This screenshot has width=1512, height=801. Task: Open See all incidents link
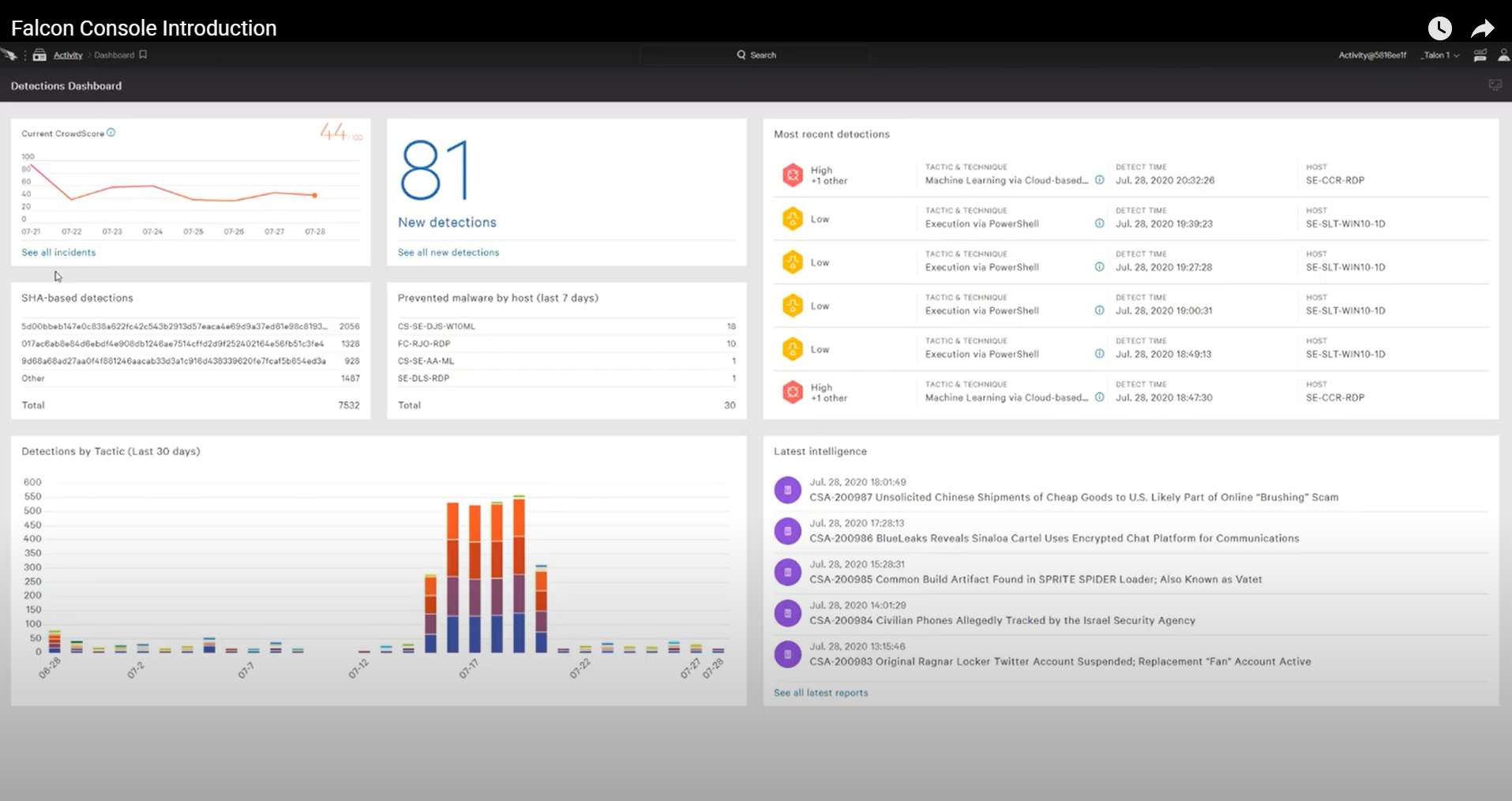point(58,252)
